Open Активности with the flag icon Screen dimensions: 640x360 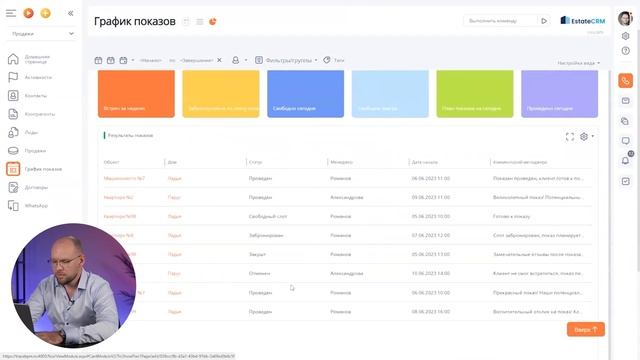click(13, 77)
